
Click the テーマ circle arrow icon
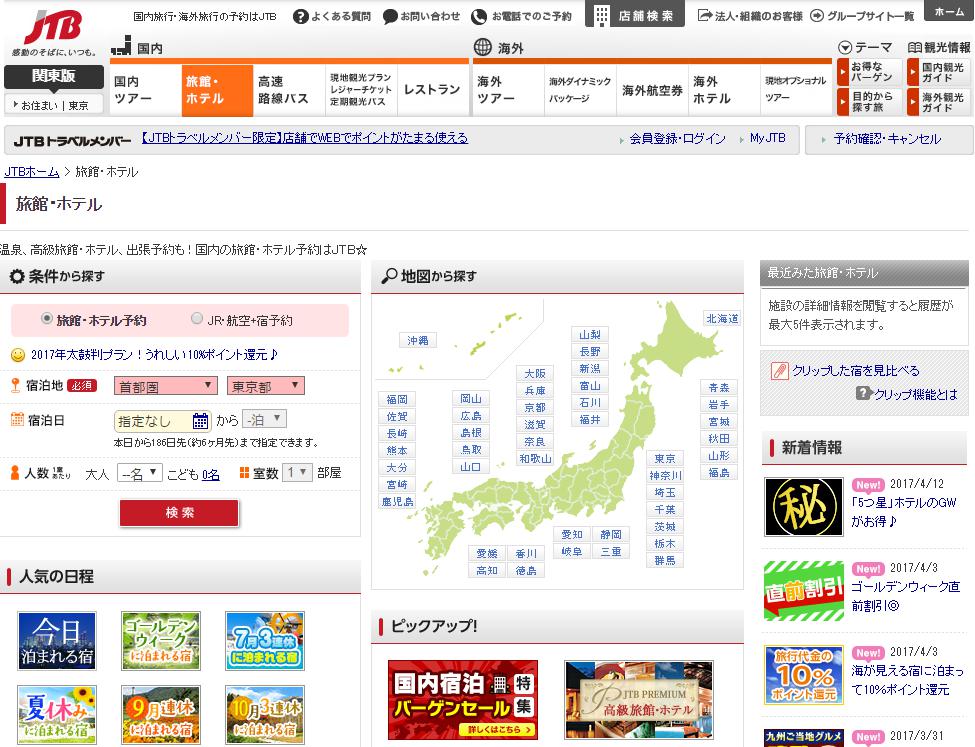(844, 47)
